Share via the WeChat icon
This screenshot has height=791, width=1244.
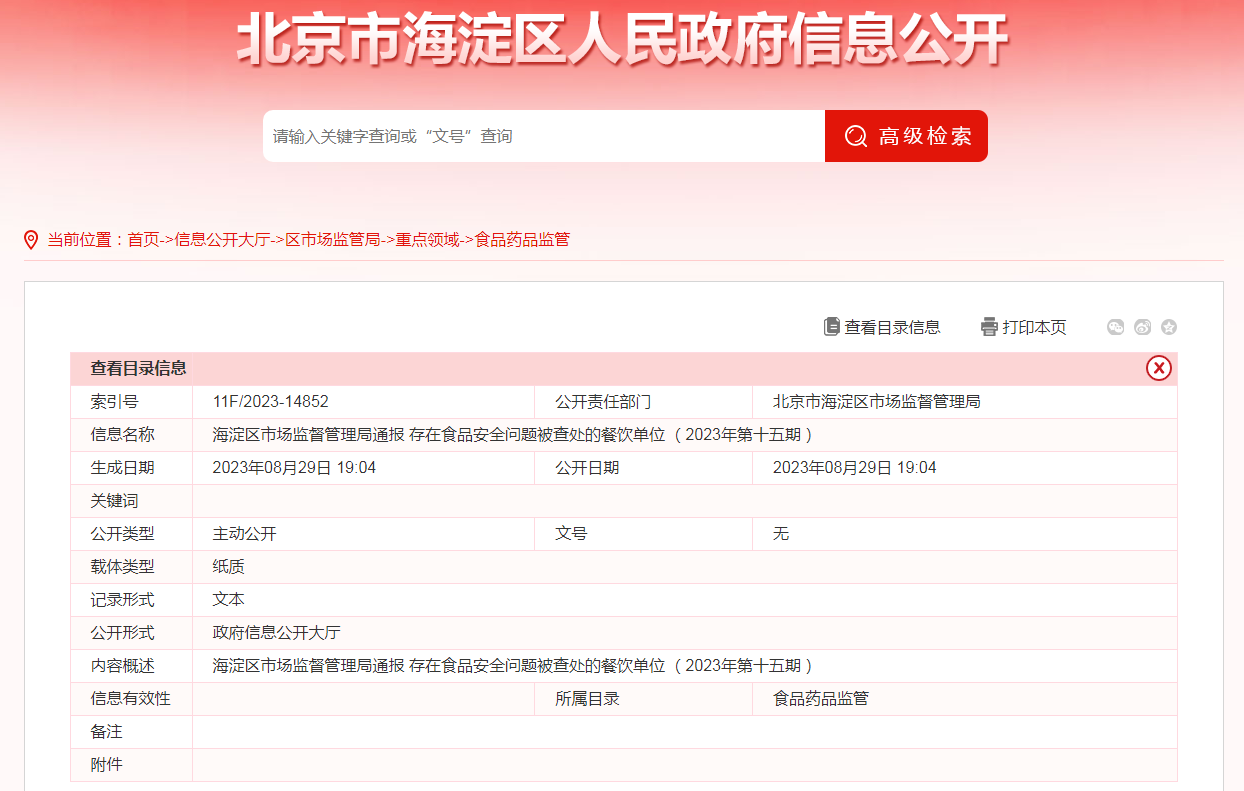[1116, 327]
